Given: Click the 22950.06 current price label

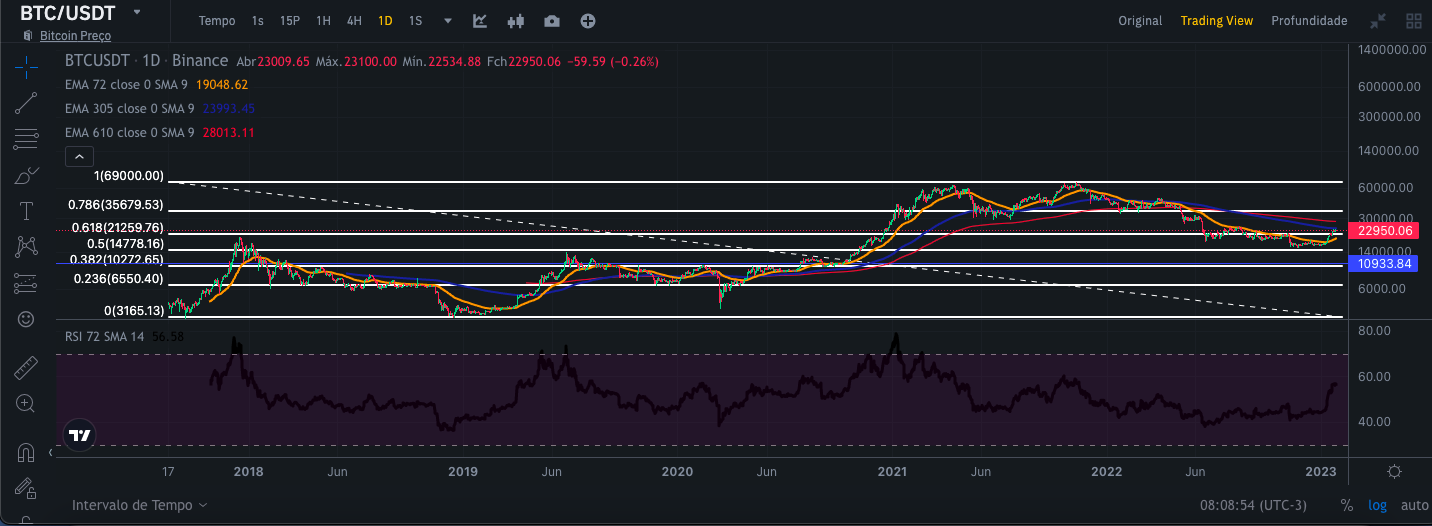Looking at the screenshot, I should [1384, 230].
